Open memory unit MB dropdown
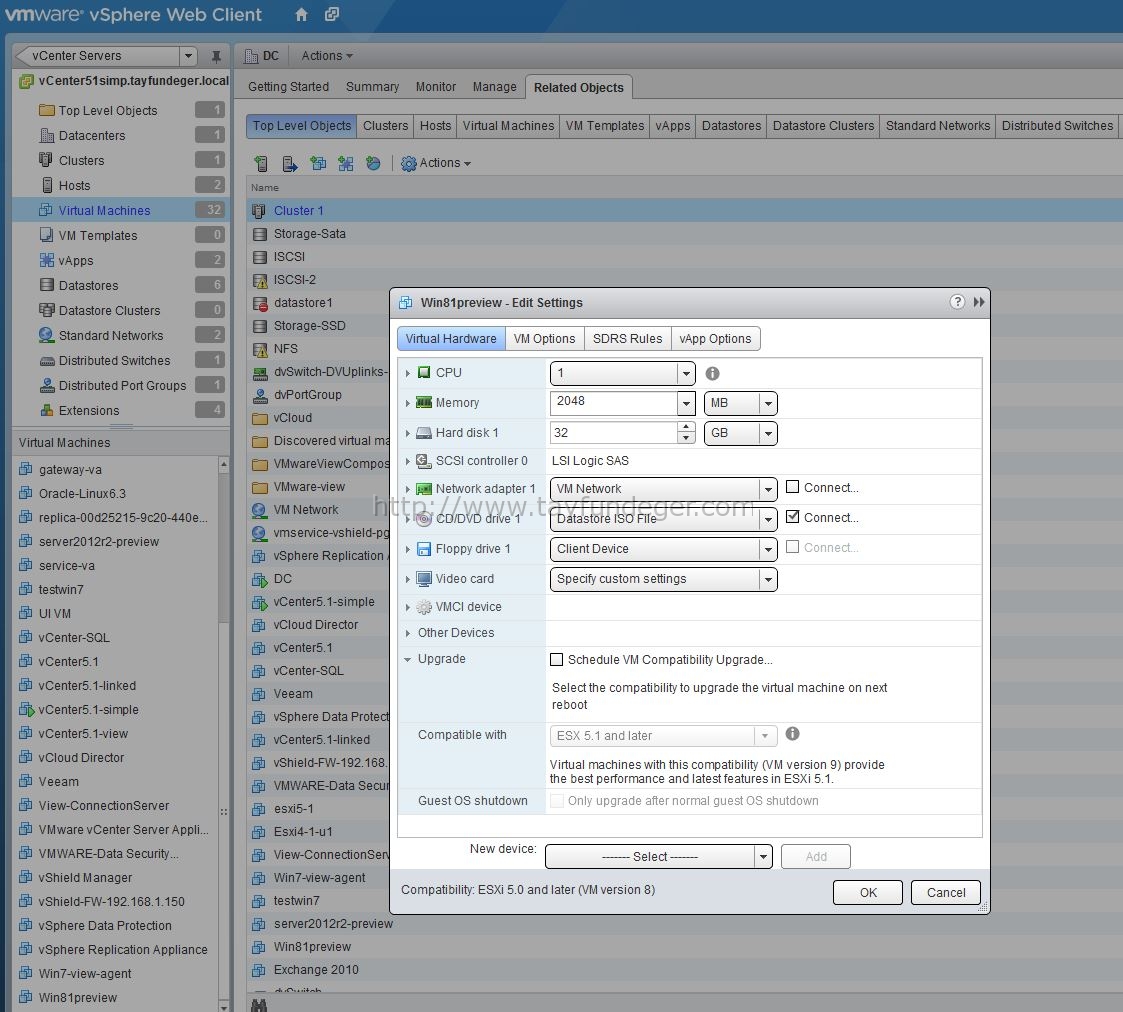Image resolution: width=1123 pixels, height=1012 pixels. 768,403
